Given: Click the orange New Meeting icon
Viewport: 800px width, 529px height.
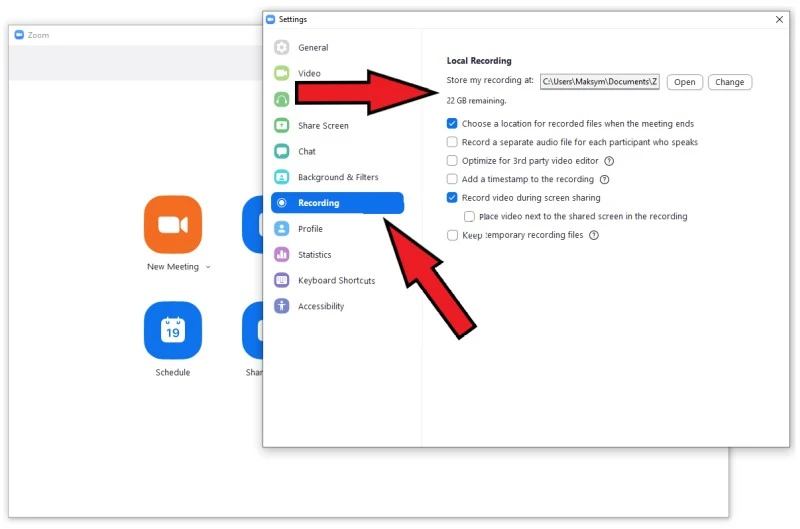Looking at the screenshot, I should coord(172,224).
